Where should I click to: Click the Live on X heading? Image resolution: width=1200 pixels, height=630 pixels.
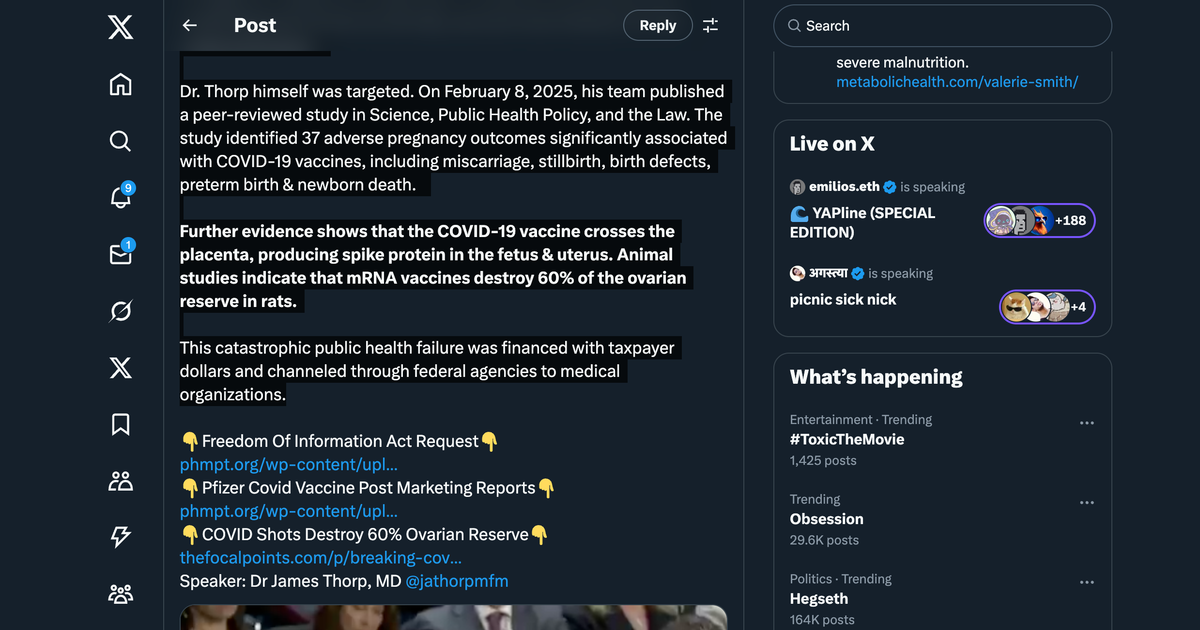click(x=832, y=144)
